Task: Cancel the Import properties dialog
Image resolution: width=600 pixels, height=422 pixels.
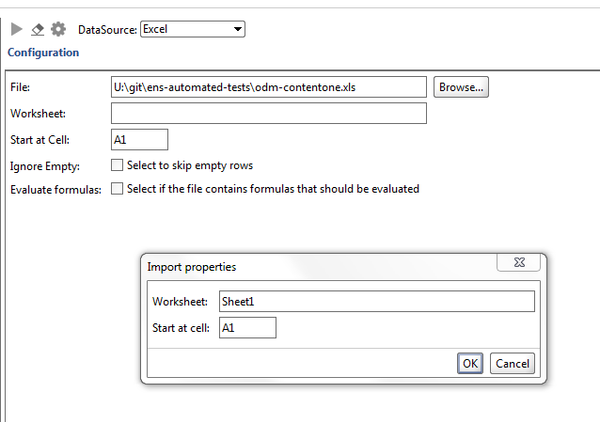Action: [x=512, y=363]
